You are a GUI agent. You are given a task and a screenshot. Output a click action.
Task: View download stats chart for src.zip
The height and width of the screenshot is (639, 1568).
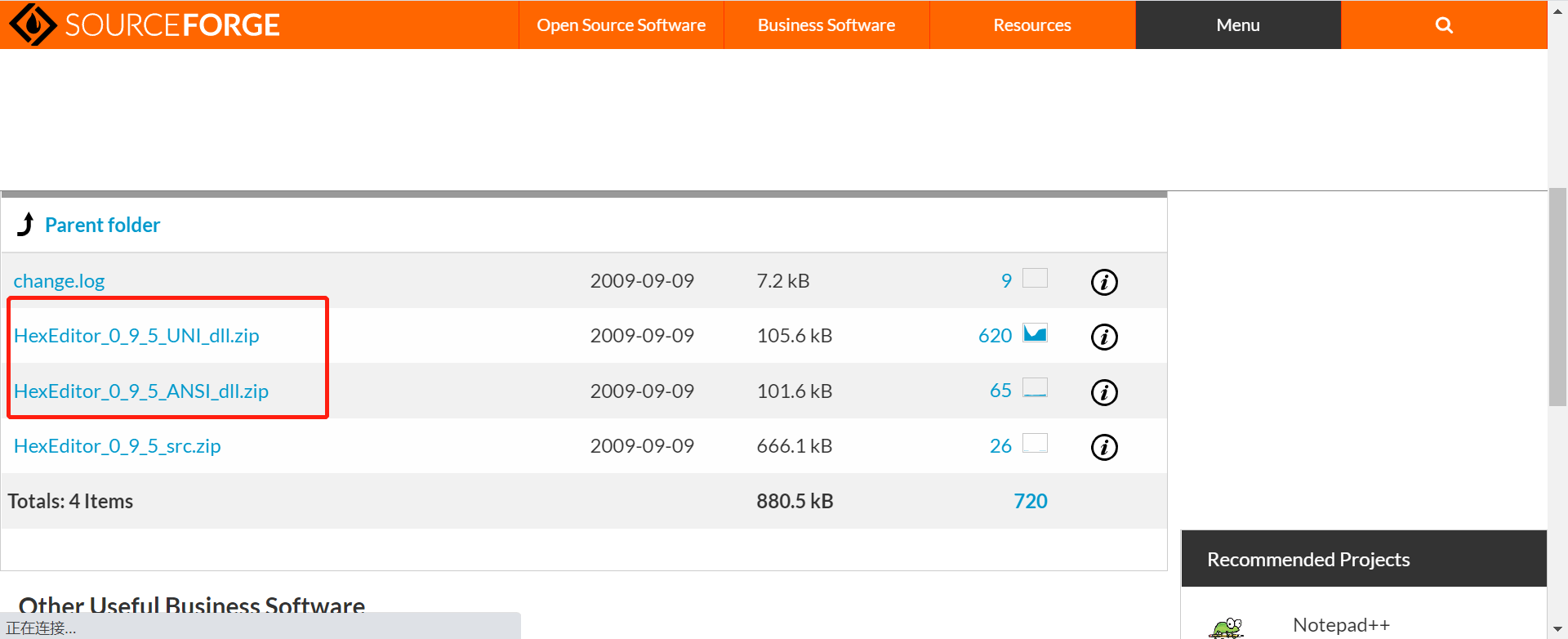1035,443
